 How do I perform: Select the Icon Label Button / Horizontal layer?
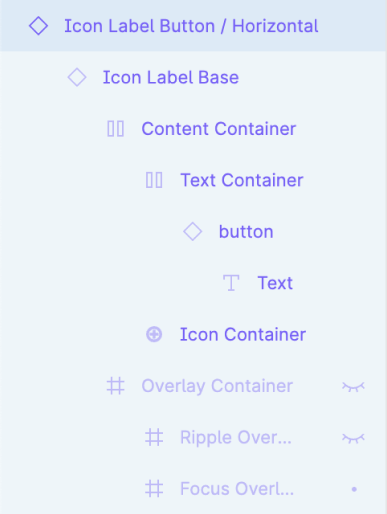pyautogui.click(x=193, y=26)
